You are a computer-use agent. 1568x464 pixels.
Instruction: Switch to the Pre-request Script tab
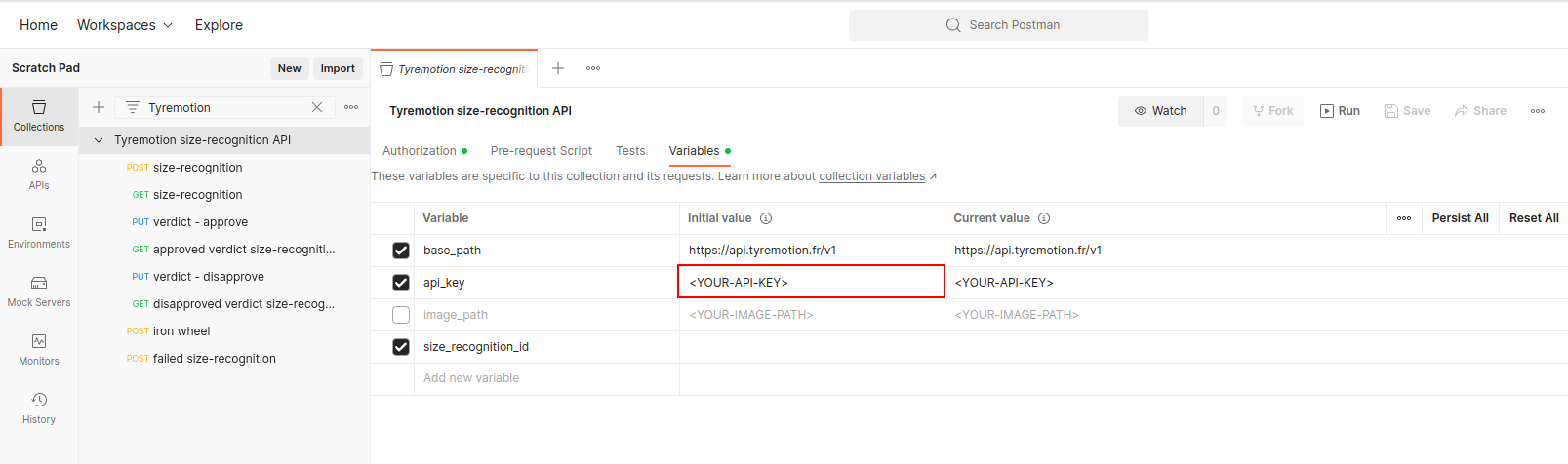point(541,151)
